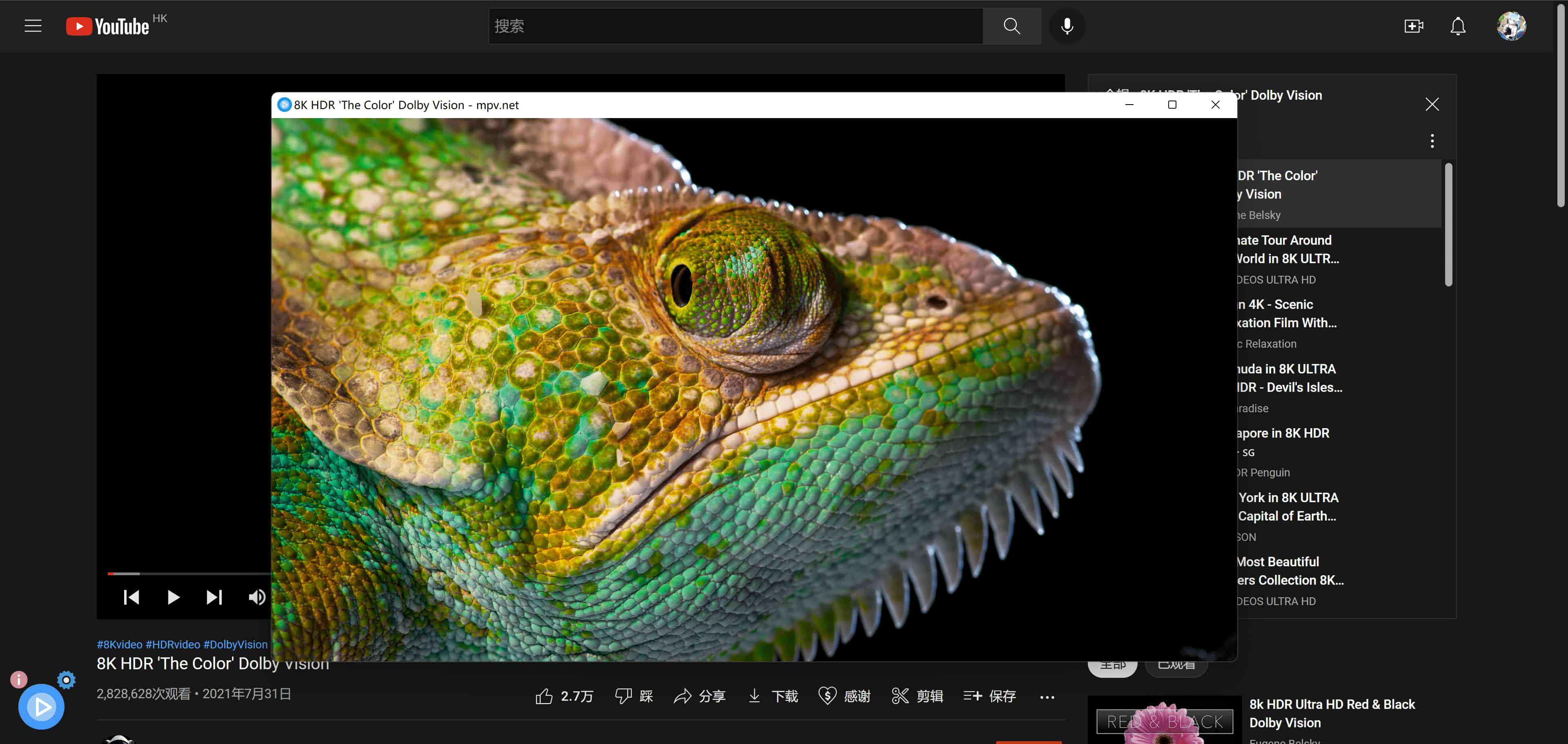Mute the YouTube player volume
The image size is (1568, 744).
256,597
